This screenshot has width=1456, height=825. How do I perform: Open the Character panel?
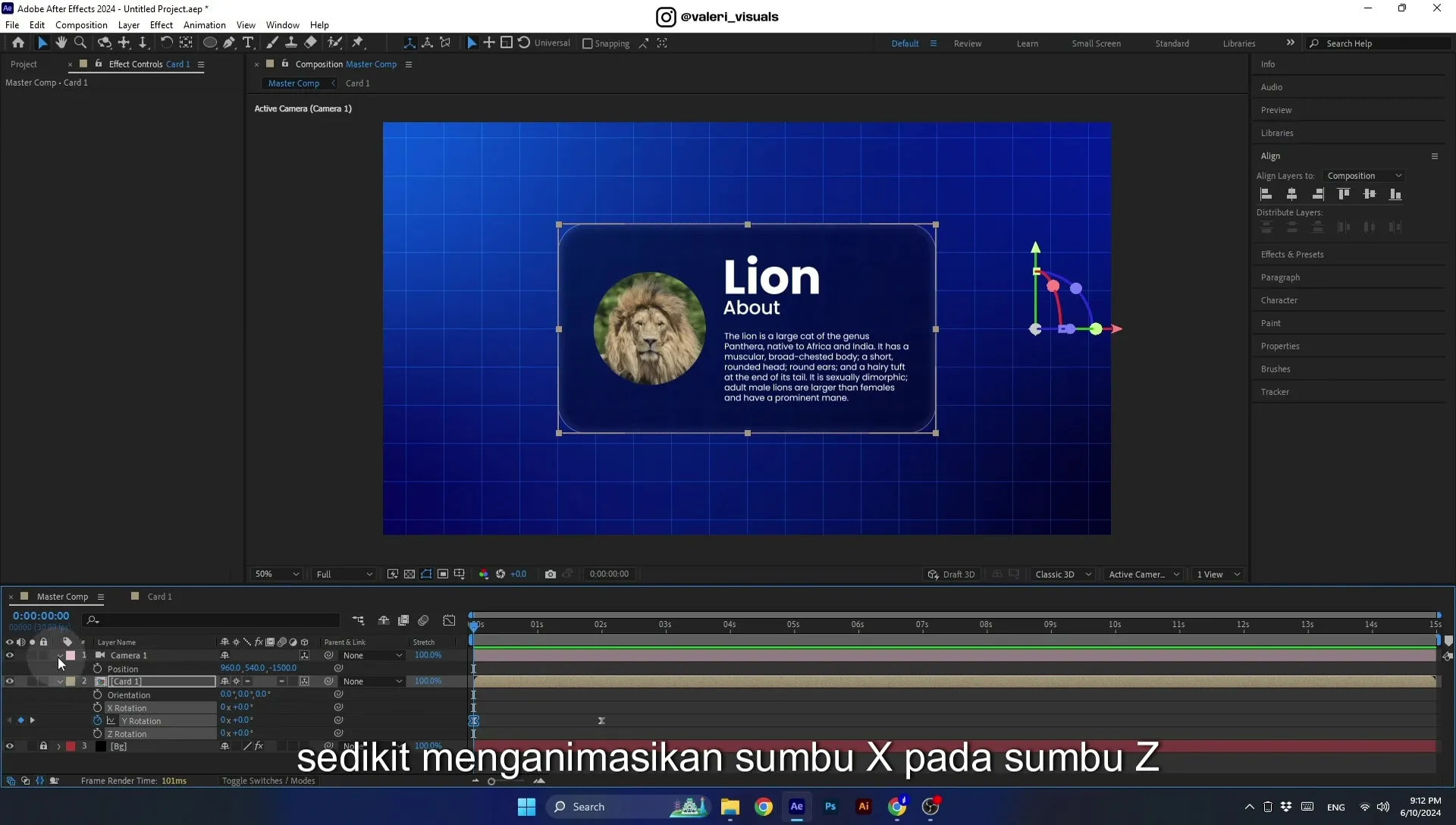tap(1279, 300)
